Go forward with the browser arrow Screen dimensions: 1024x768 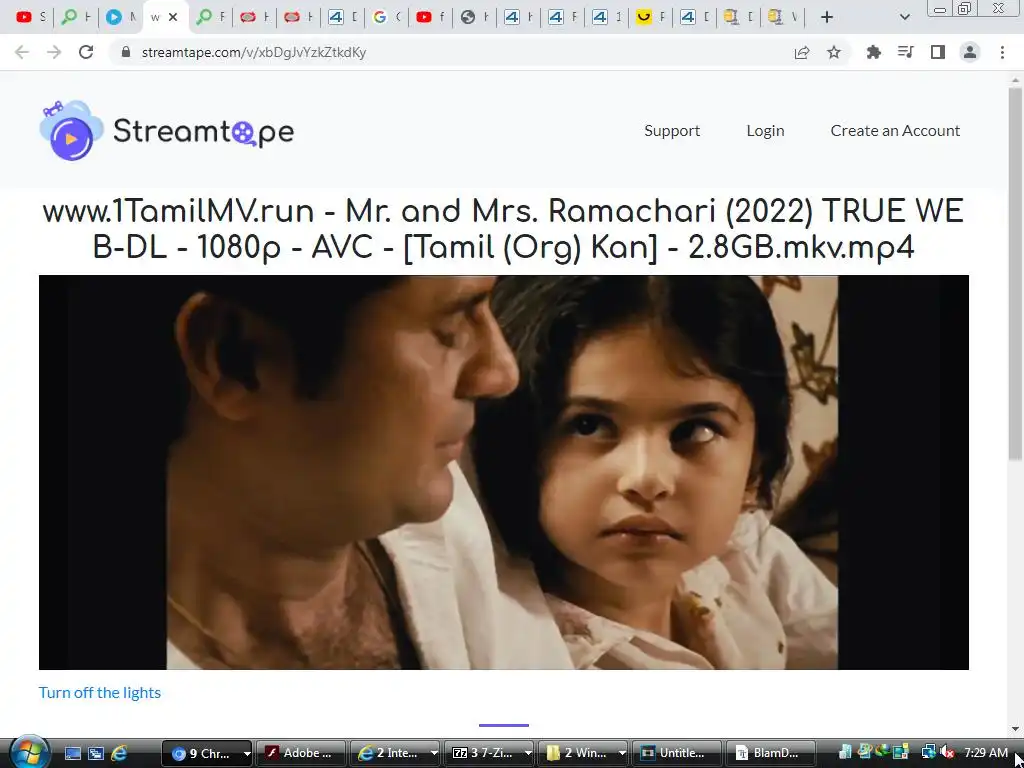tap(54, 52)
